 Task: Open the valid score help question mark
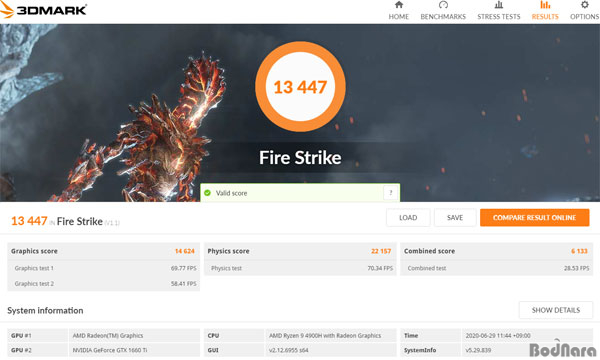pos(391,192)
